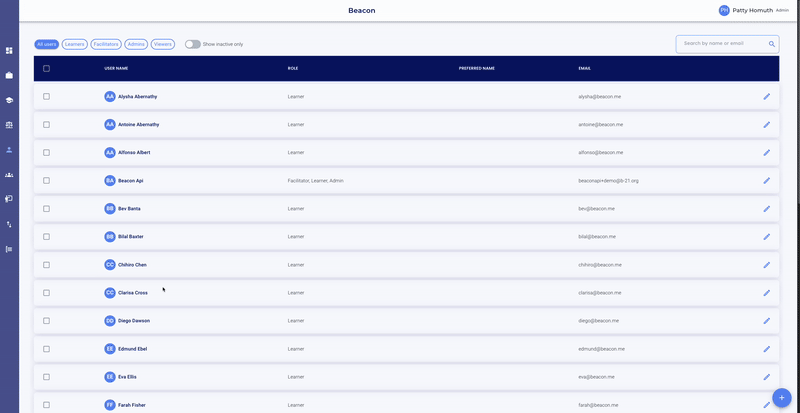Image resolution: width=800 pixels, height=413 pixels.
Task: Tick the checkbox for Antoine Abernathy
Action: point(46,125)
